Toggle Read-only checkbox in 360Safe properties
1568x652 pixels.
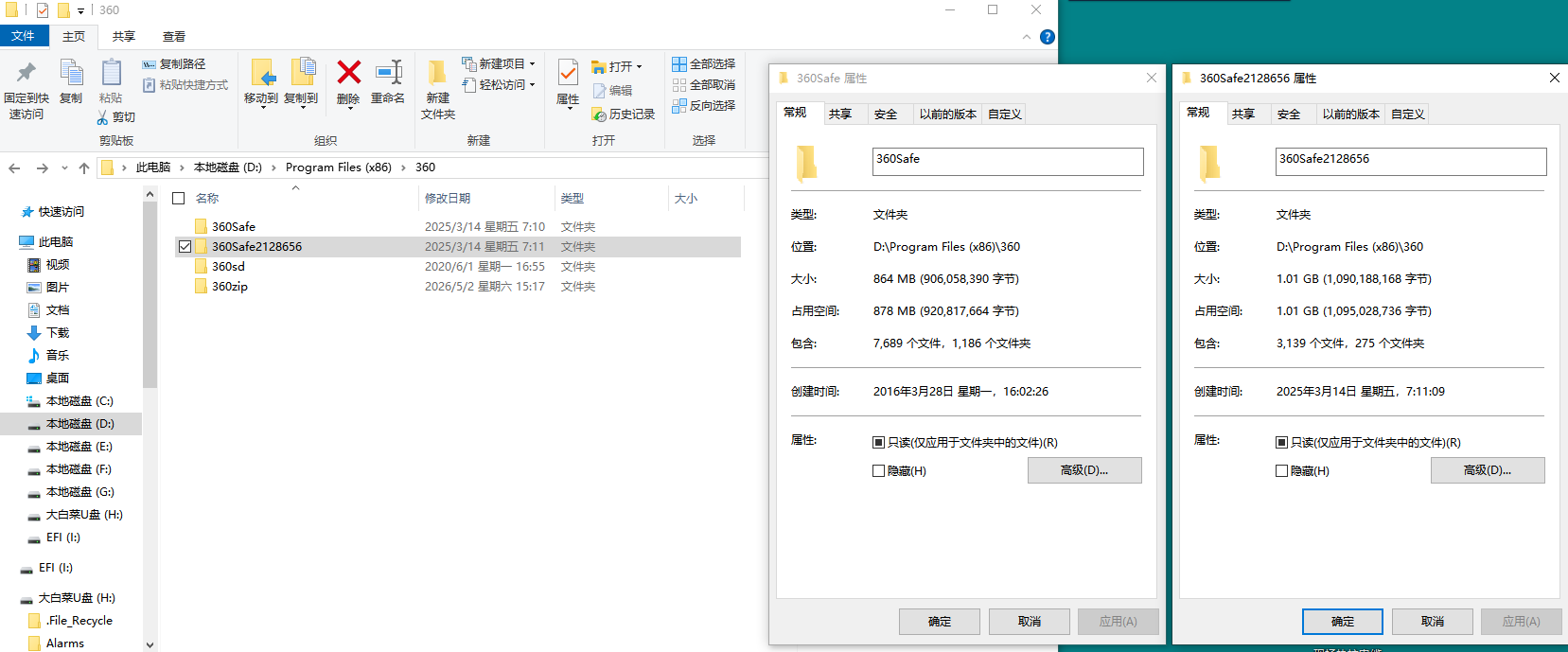pos(879,443)
